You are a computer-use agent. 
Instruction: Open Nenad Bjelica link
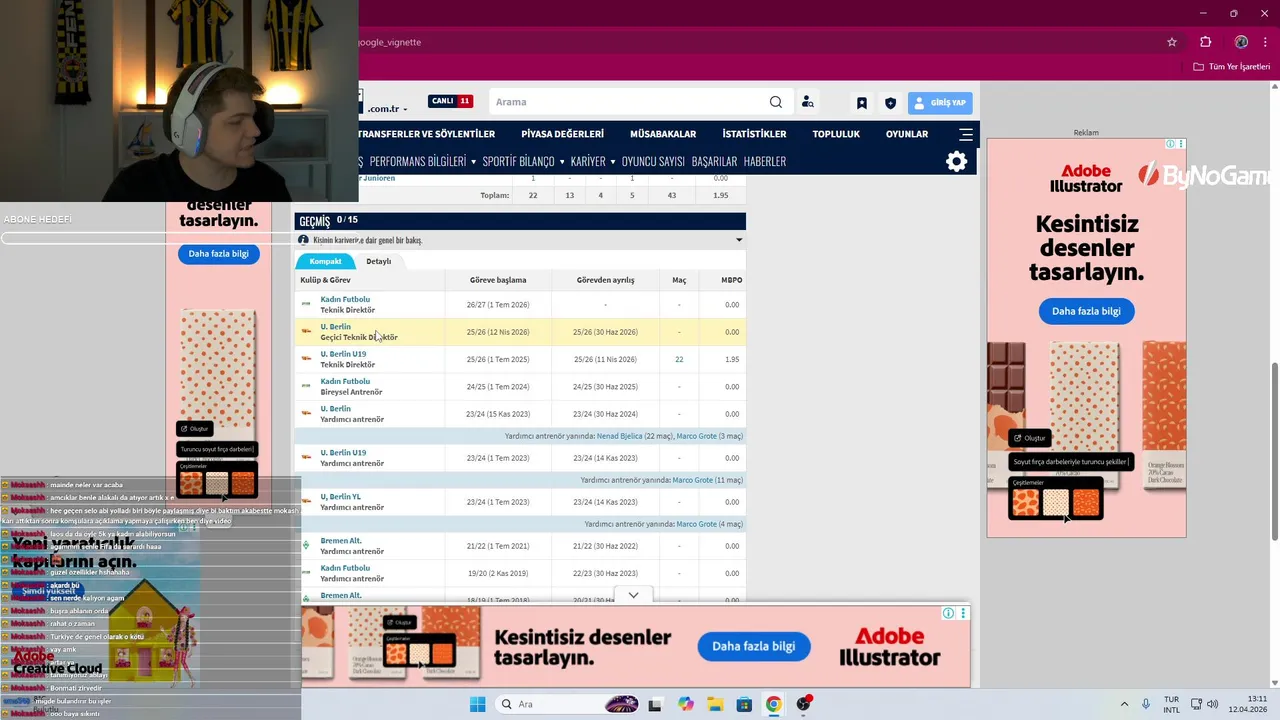[x=621, y=436]
